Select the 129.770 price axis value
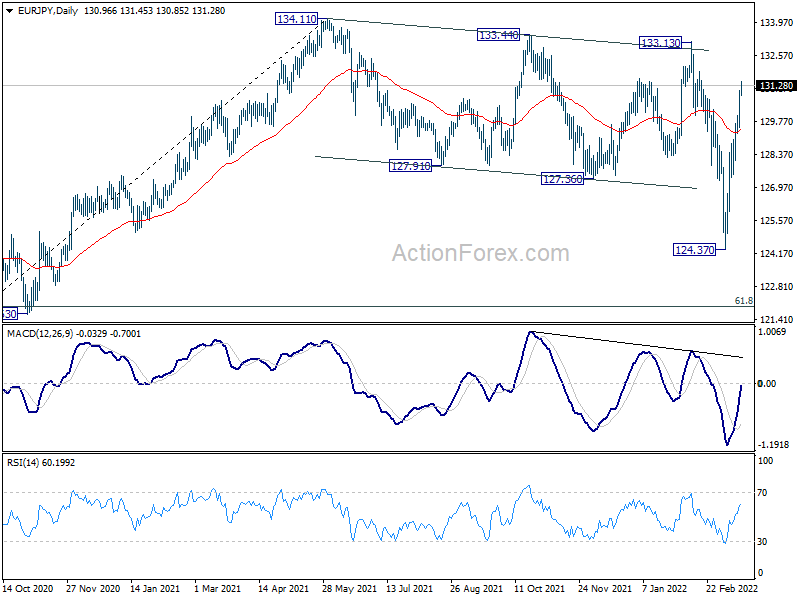 777,121
